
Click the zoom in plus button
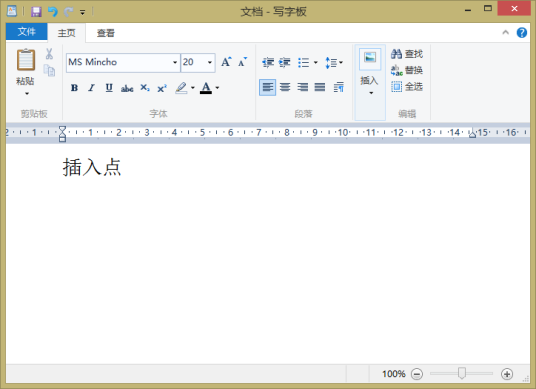click(507, 374)
